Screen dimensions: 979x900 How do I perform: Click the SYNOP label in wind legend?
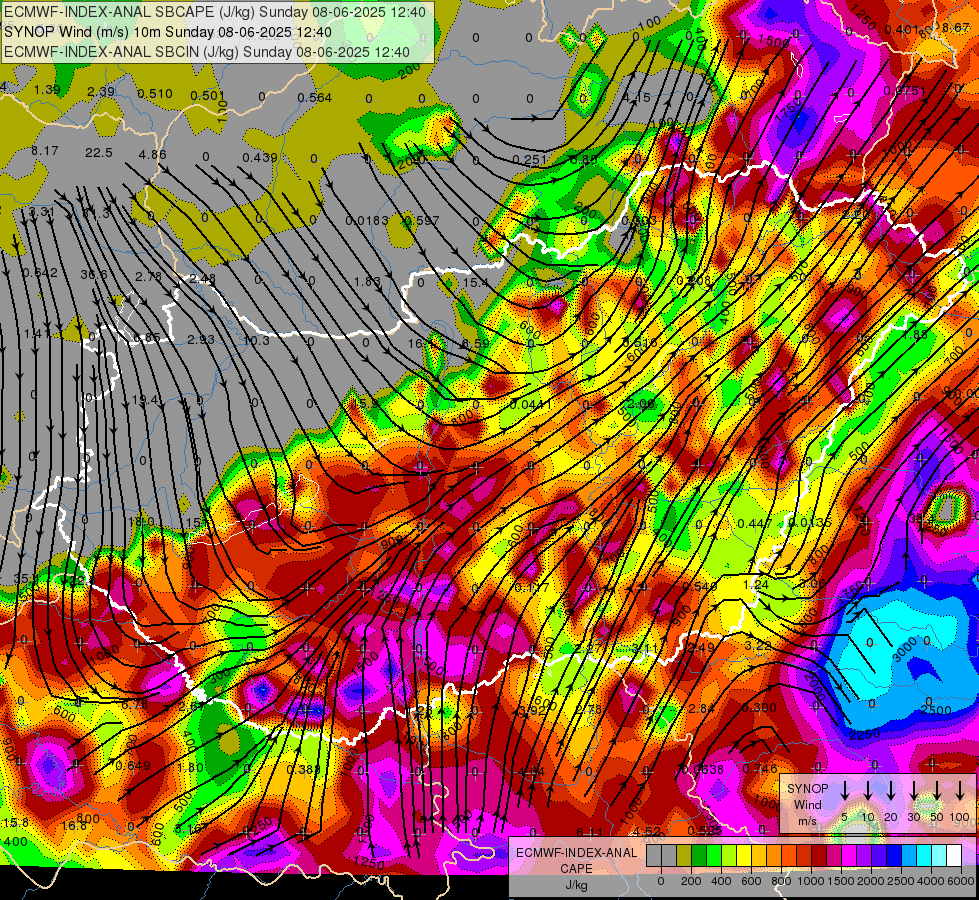click(807, 789)
